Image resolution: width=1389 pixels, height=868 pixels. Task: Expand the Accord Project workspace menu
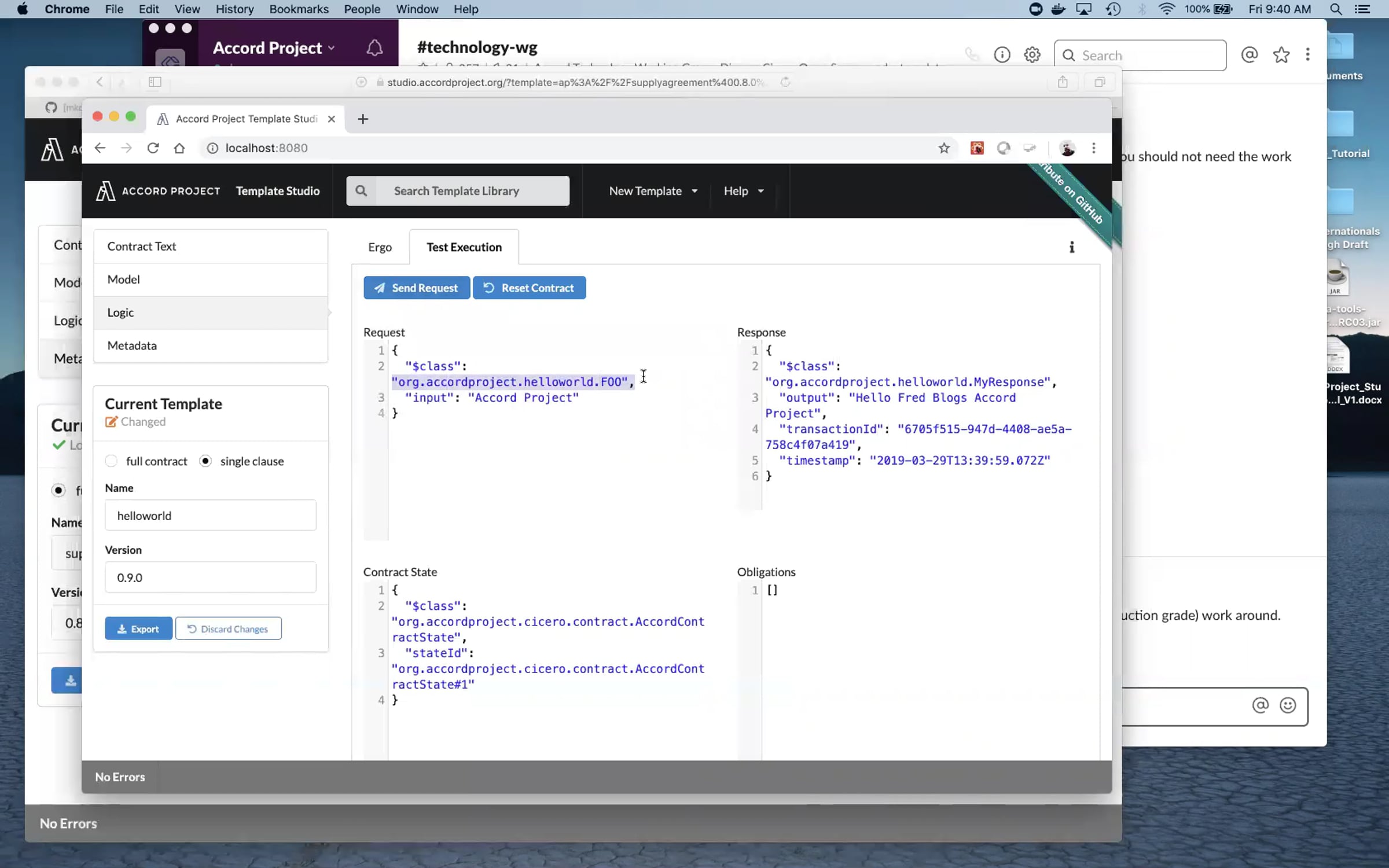[x=273, y=48]
